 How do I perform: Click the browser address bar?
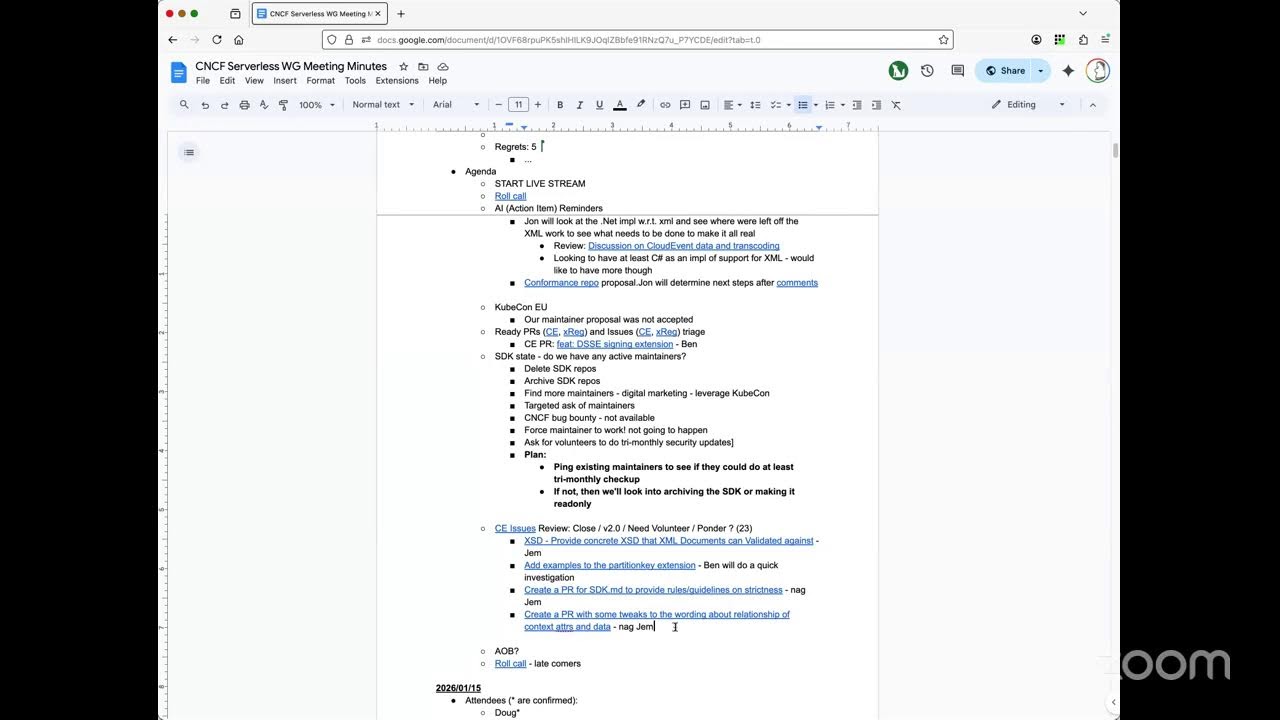637,40
